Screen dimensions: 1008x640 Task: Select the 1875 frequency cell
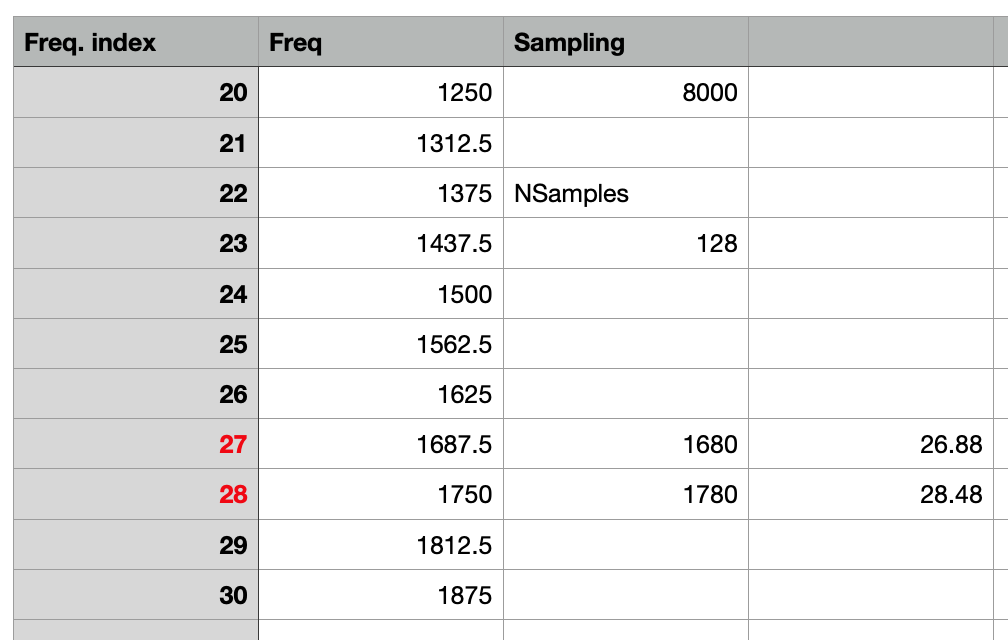coord(380,595)
